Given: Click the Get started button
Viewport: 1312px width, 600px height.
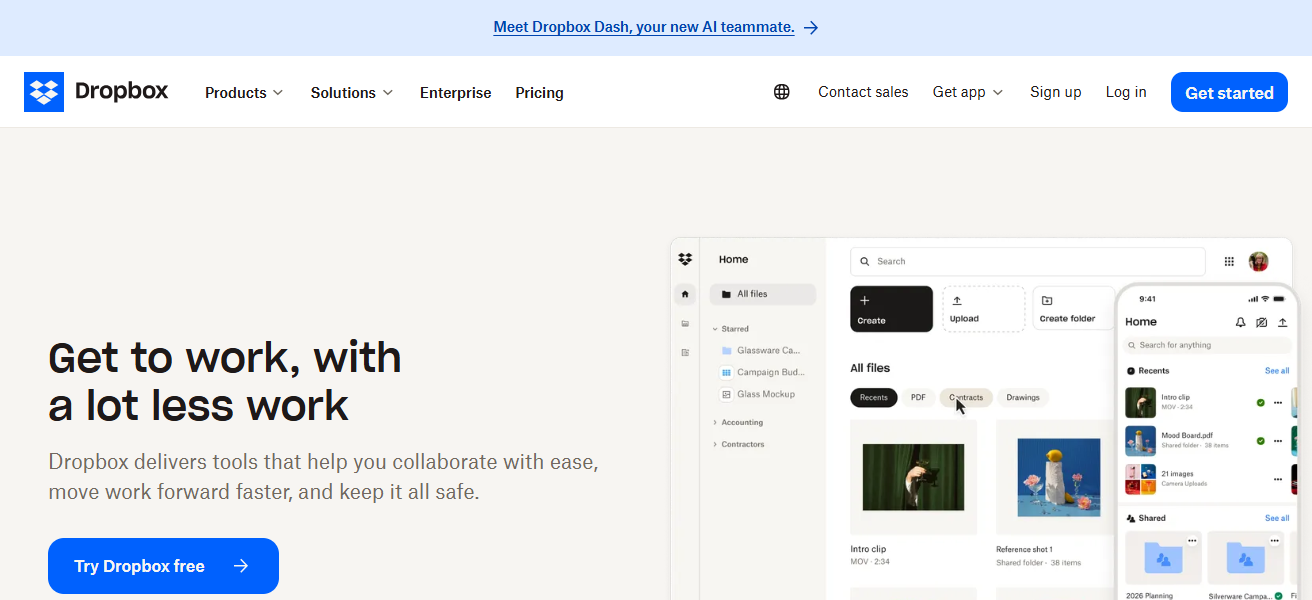Looking at the screenshot, I should tap(1229, 92).
